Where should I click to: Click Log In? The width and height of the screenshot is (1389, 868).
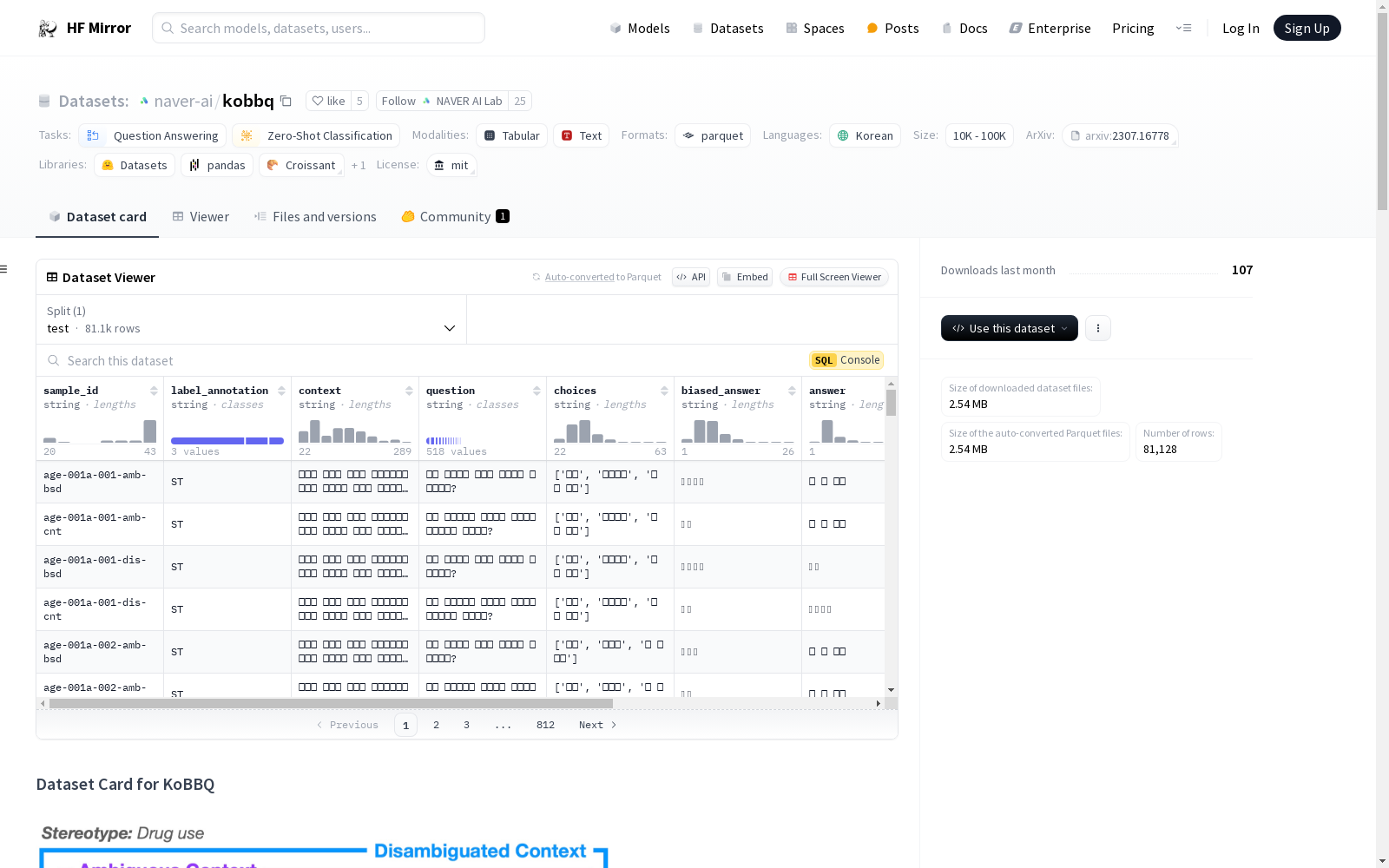point(1241,28)
